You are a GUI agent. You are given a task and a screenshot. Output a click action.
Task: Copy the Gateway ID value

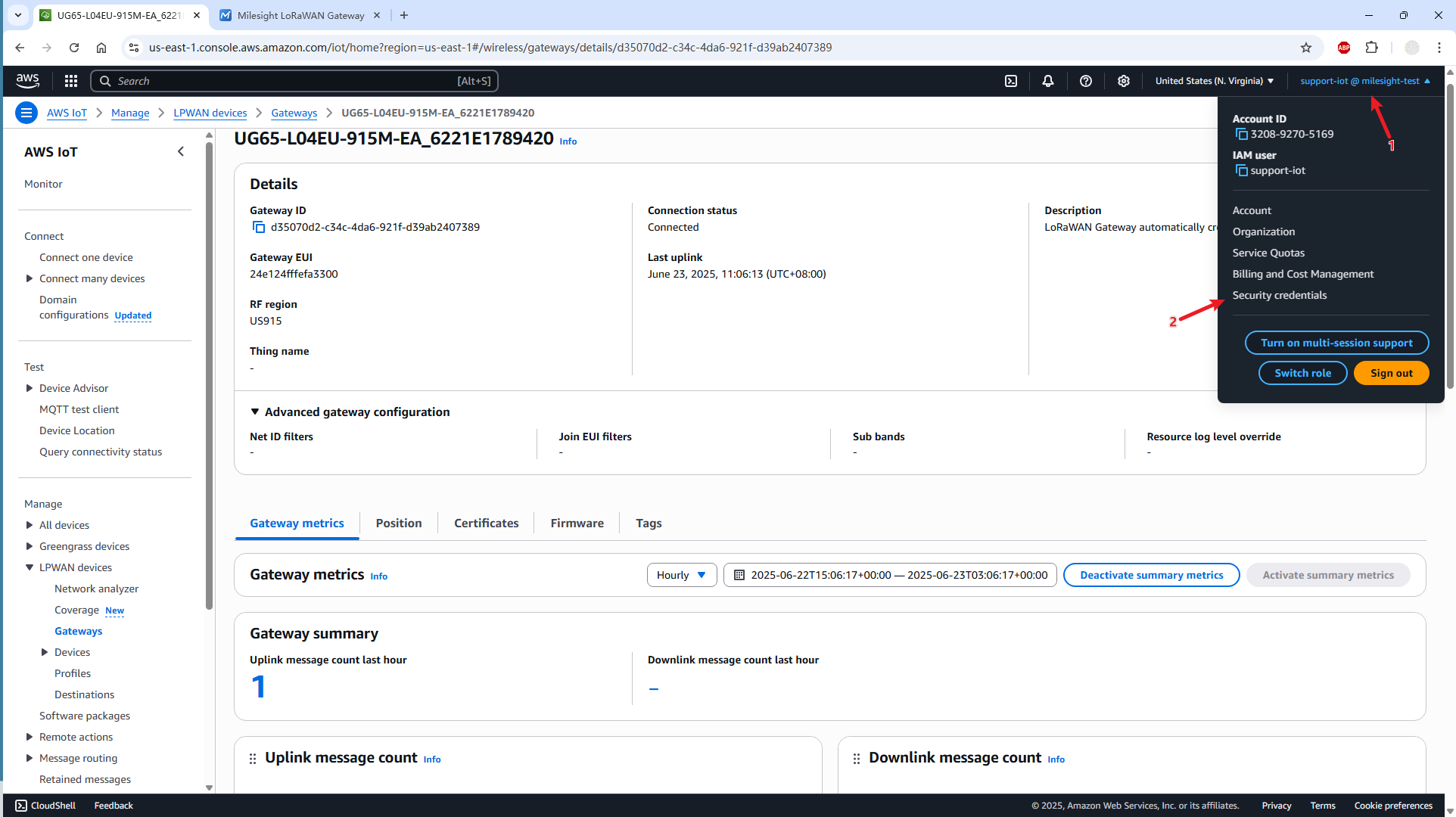259,227
